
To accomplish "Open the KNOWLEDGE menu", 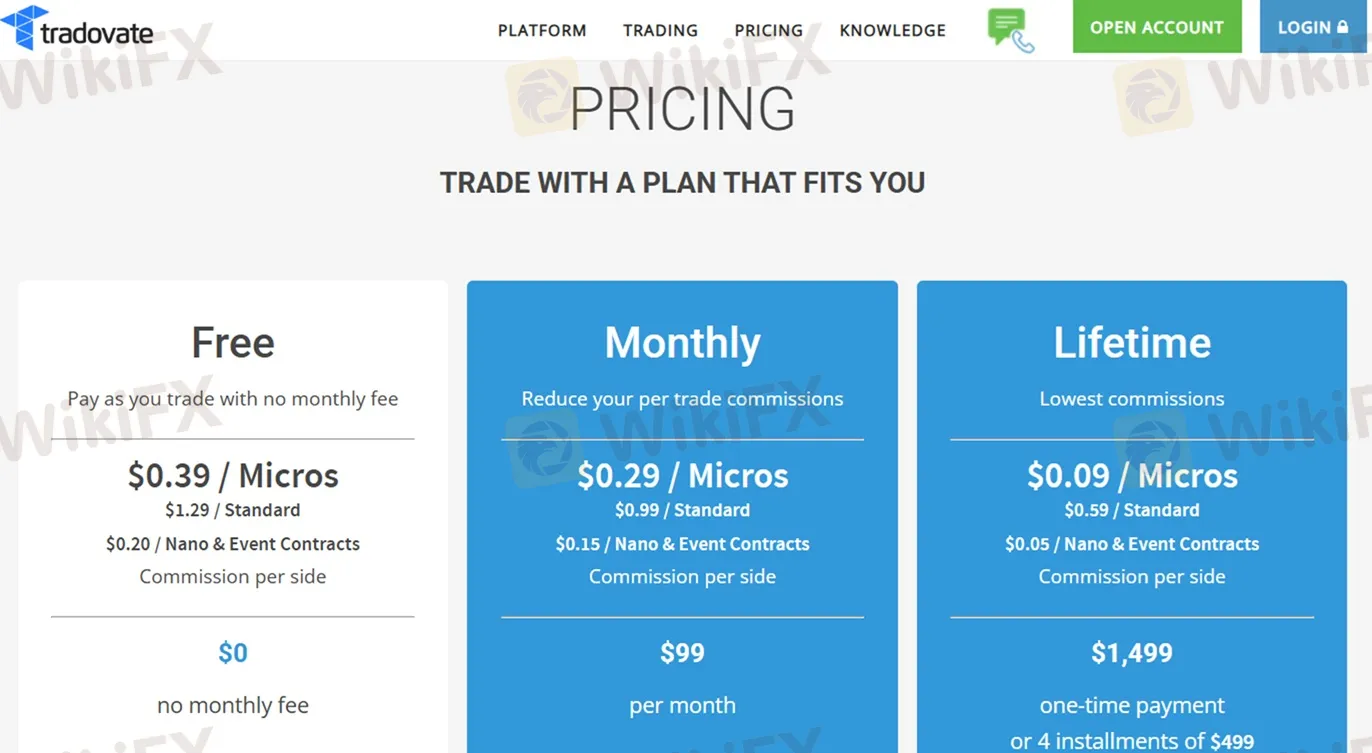I will tap(892, 30).
